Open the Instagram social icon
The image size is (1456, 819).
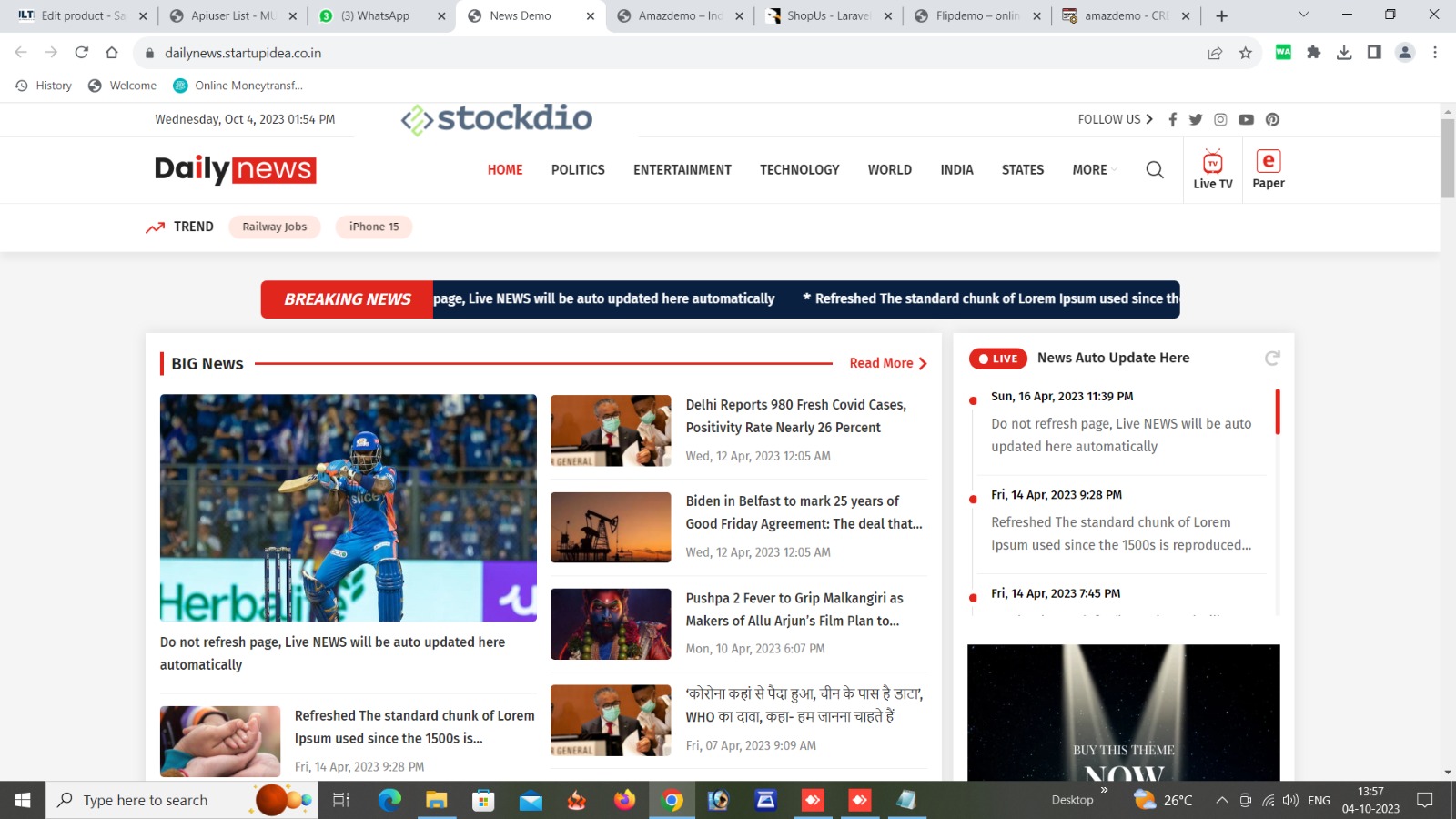(x=1220, y=119)
